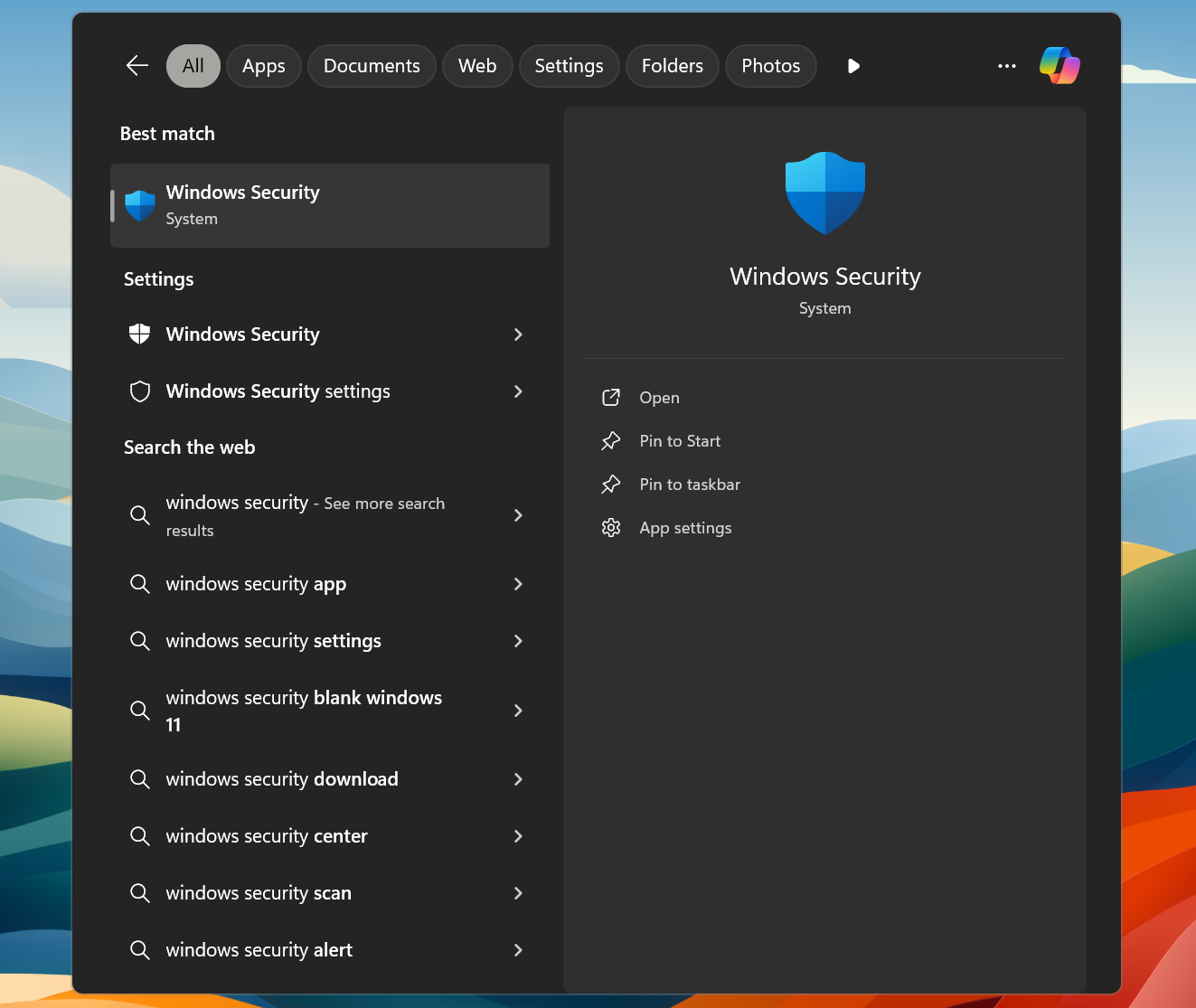Expand chevron for 'windows security download'

[518, 779]
